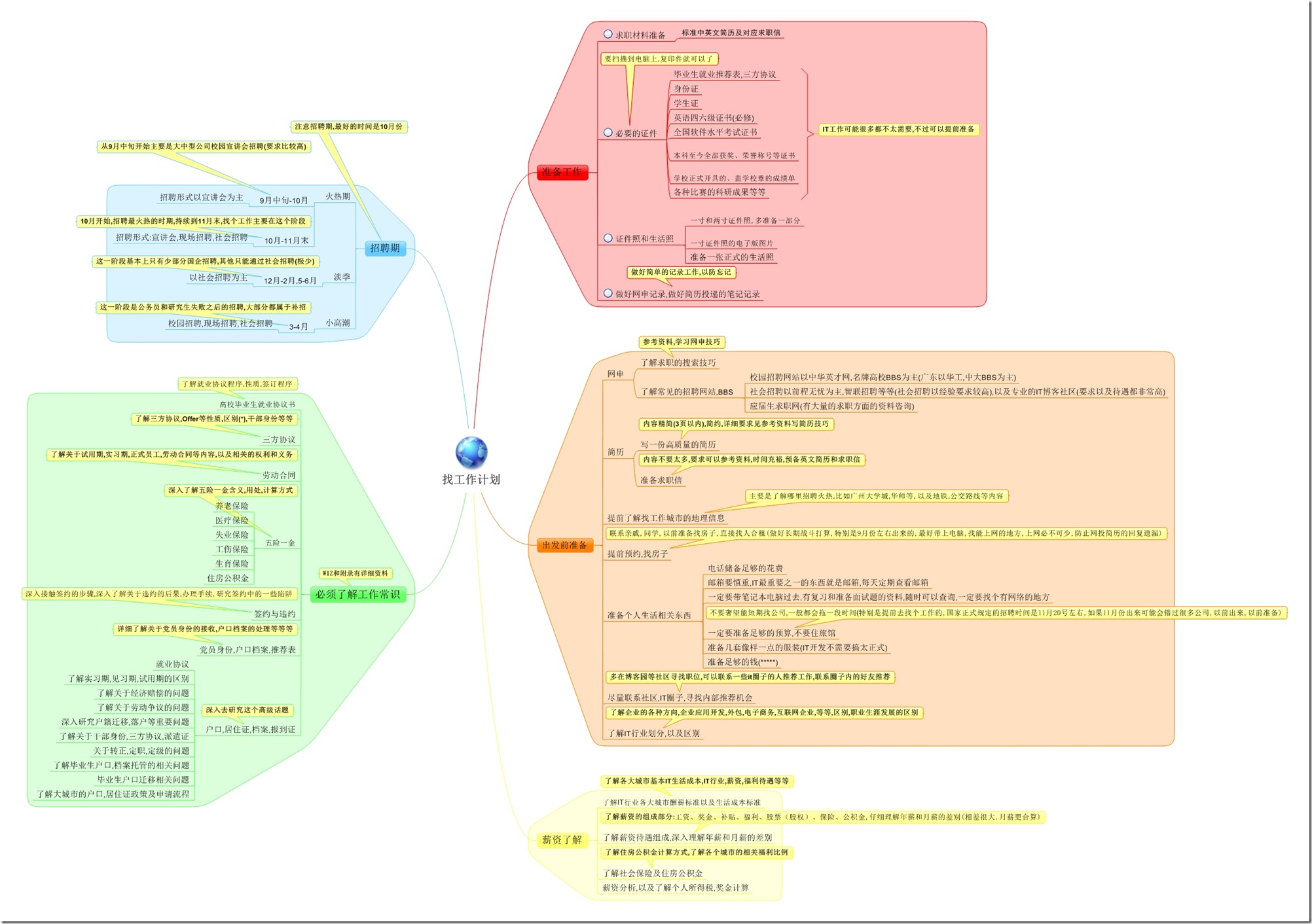Click the 英语四六级证书(必修) item
Viewport: 1312px width, 924px height.
click(x=714, y=118)
